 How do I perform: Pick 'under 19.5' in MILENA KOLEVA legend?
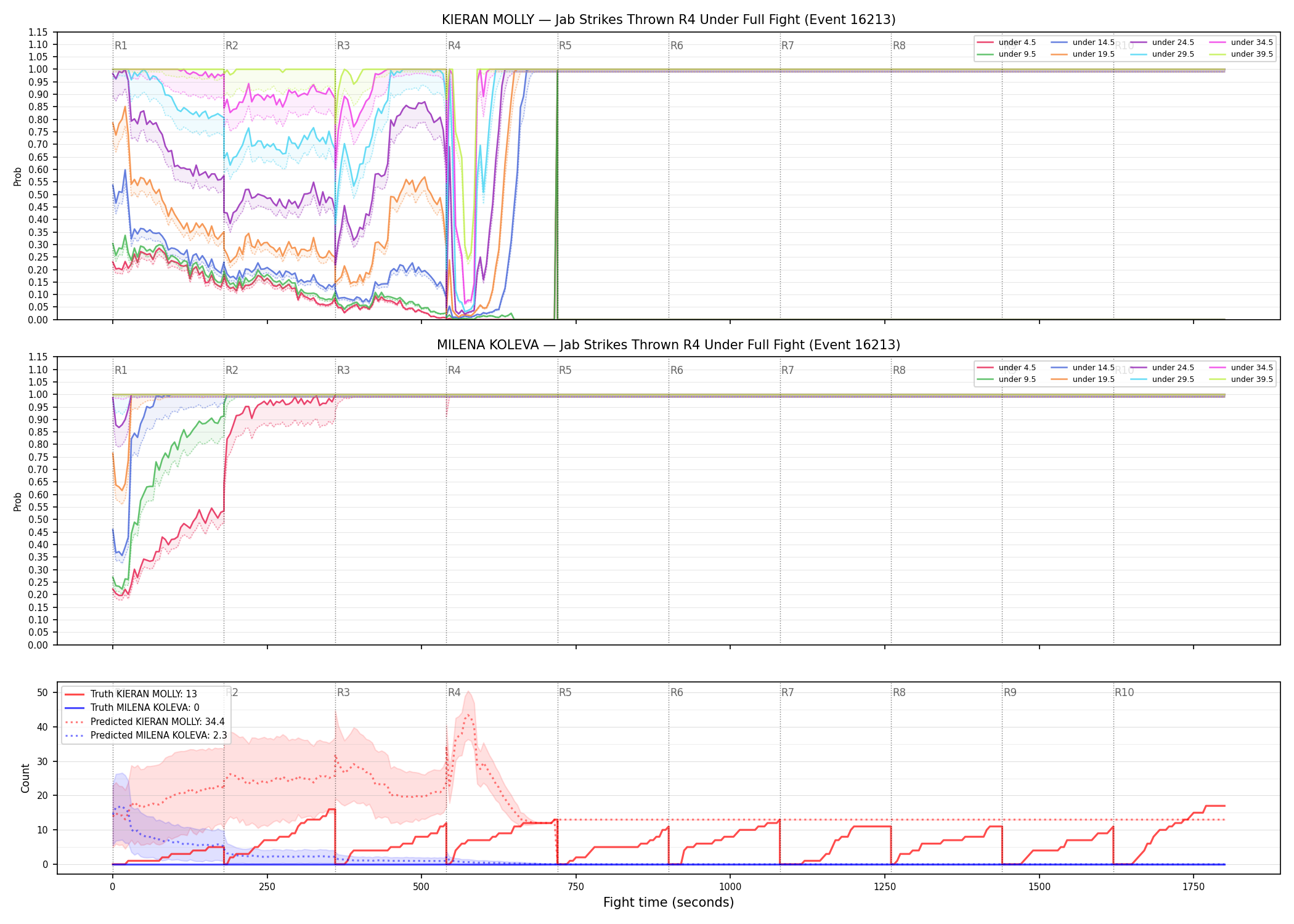coord(1083,379)
